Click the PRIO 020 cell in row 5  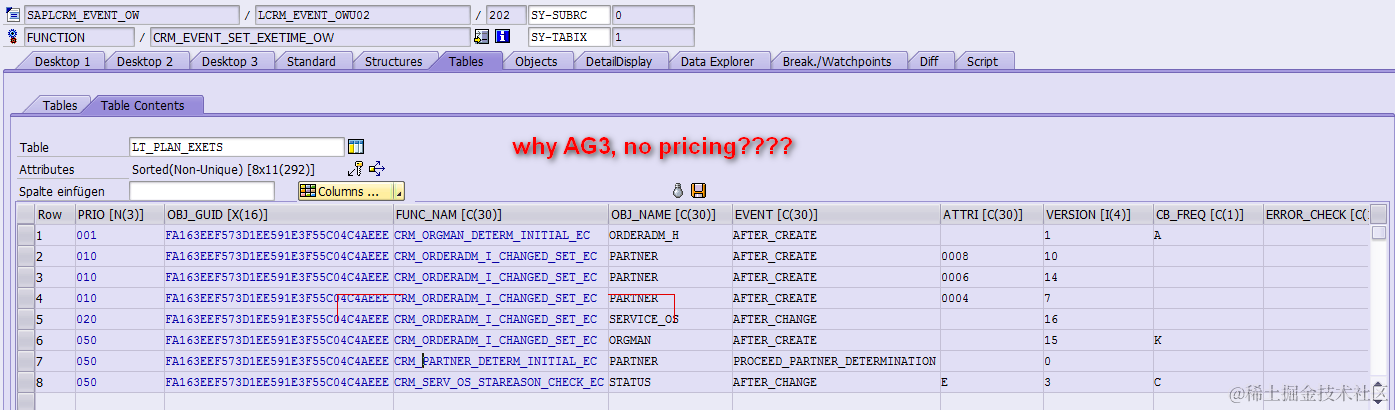pos(119,319)
